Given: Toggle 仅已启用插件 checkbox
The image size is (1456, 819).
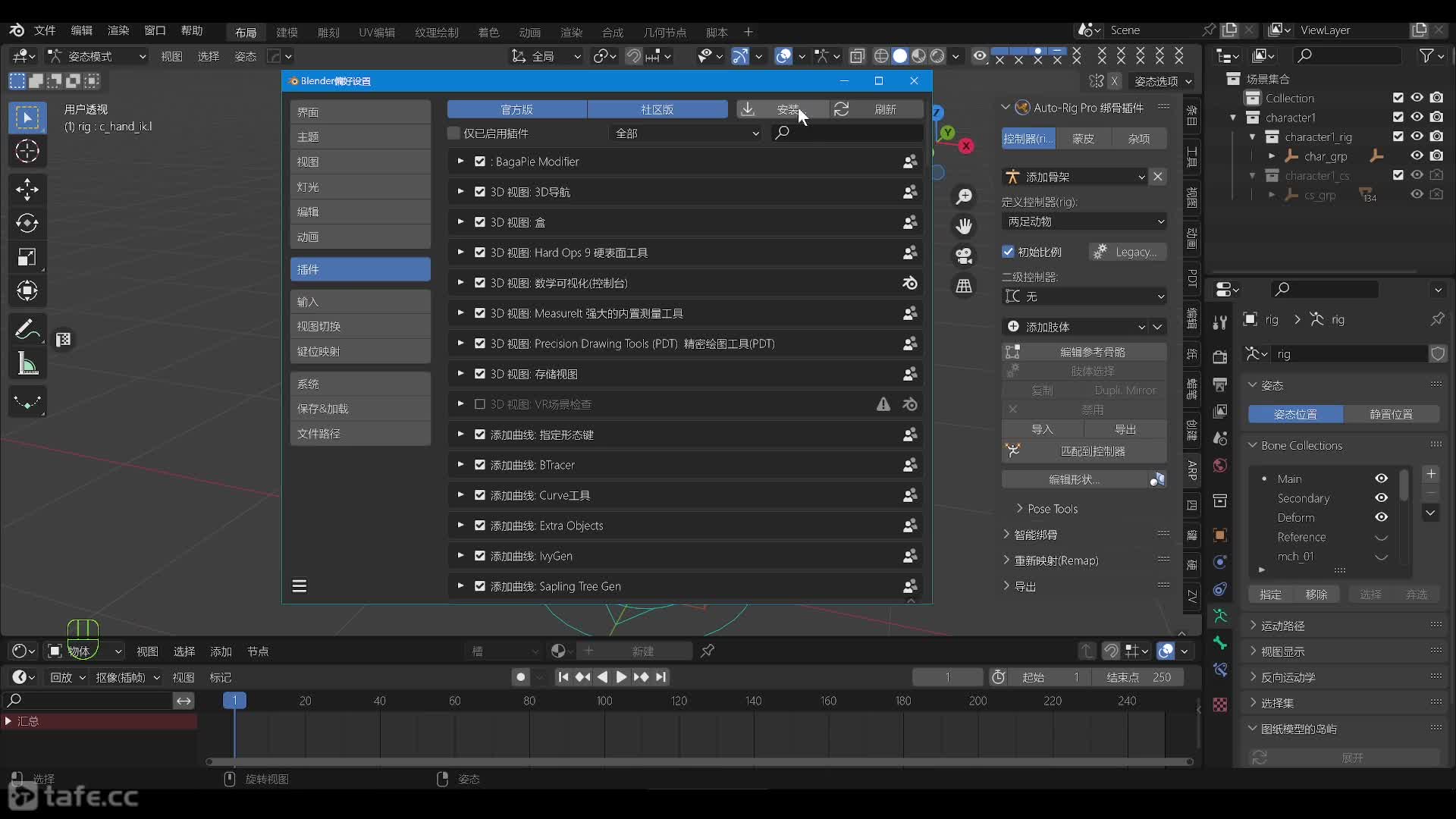Looking at the screenshot, I should 454,133.
